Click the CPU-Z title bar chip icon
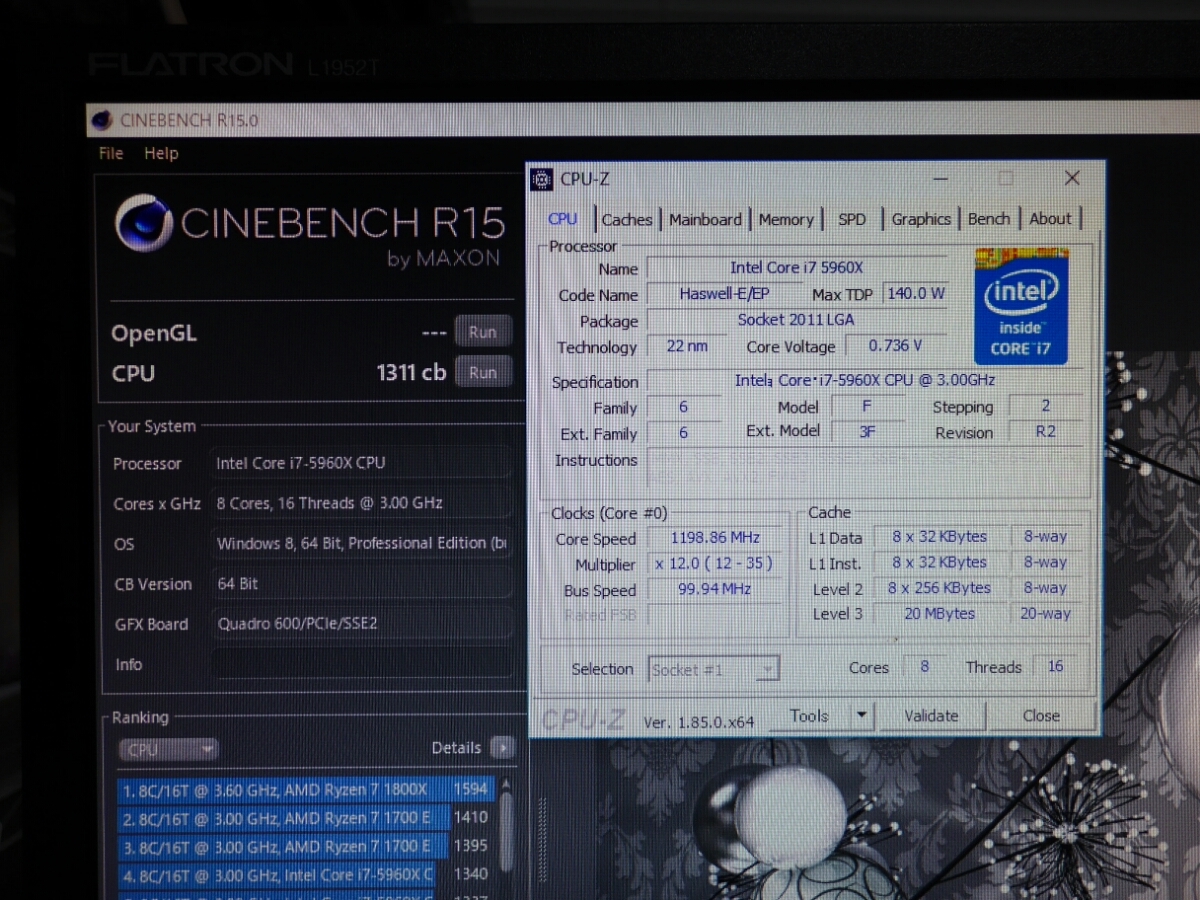Image resolution: width=1200 pixels, height=900 pixels. point(541,179)
